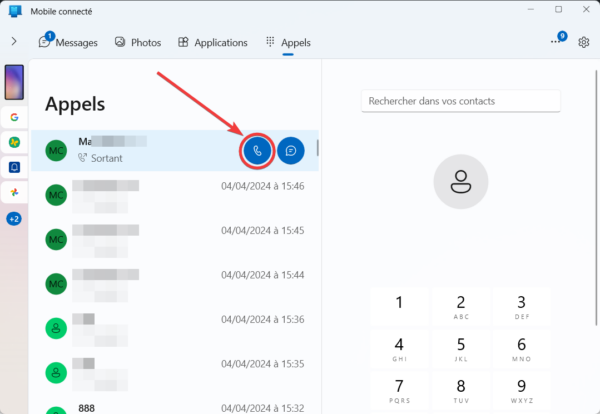Call the MC contact with the phone button
This screenshot has height=414, width=600.
[x=257, y=151]
